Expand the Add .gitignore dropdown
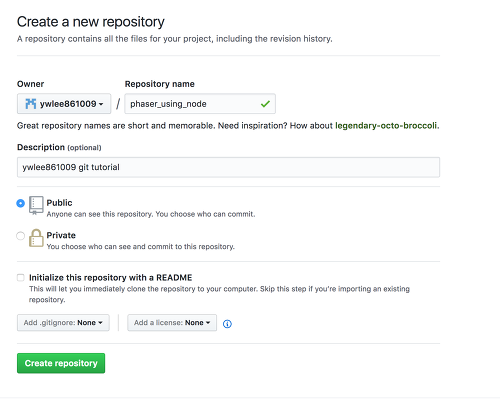The height and width of the screenshot is (400, 500). pyautogui.click(x=63, y=323)
